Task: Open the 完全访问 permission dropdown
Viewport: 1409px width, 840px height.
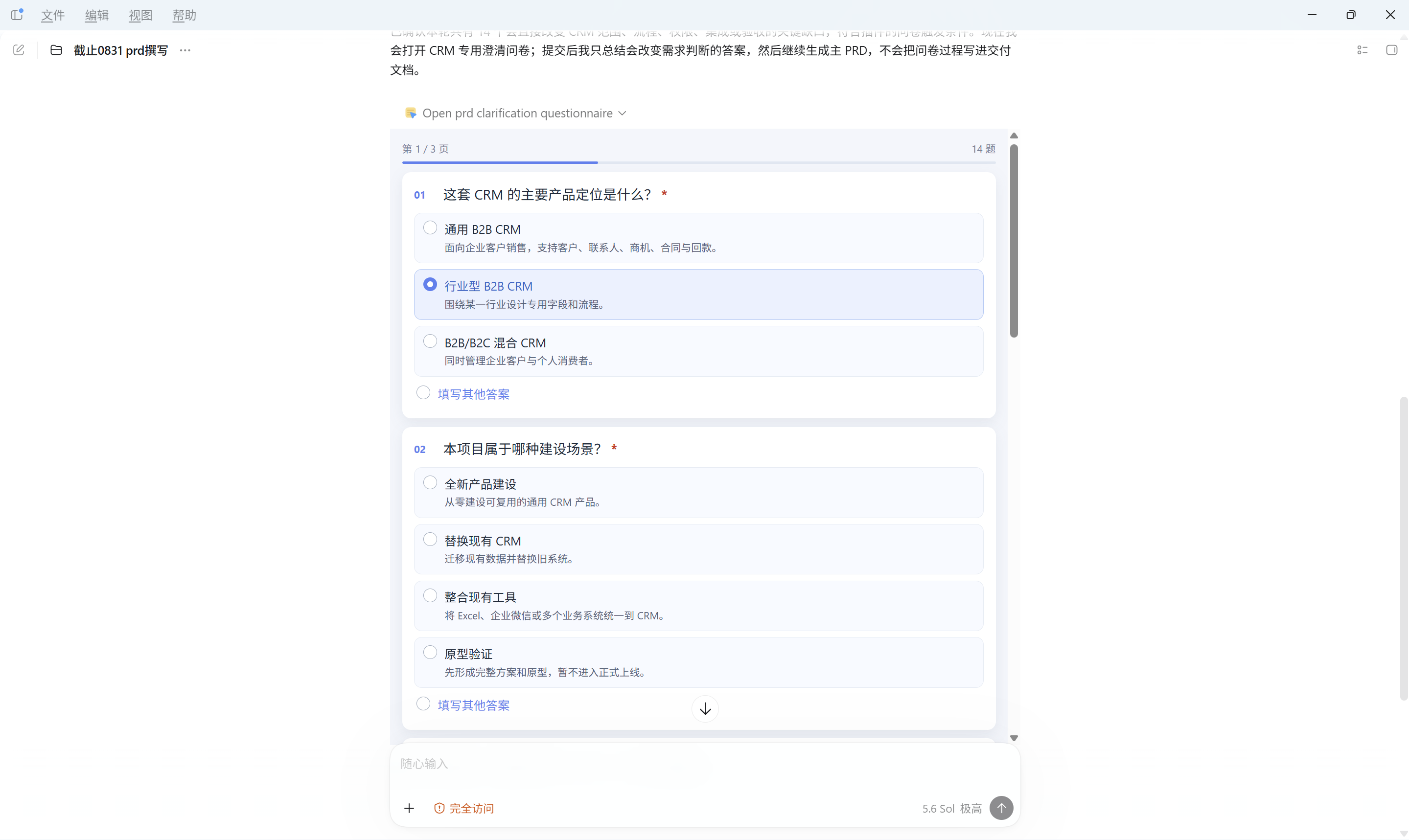Action: [464, 808]
